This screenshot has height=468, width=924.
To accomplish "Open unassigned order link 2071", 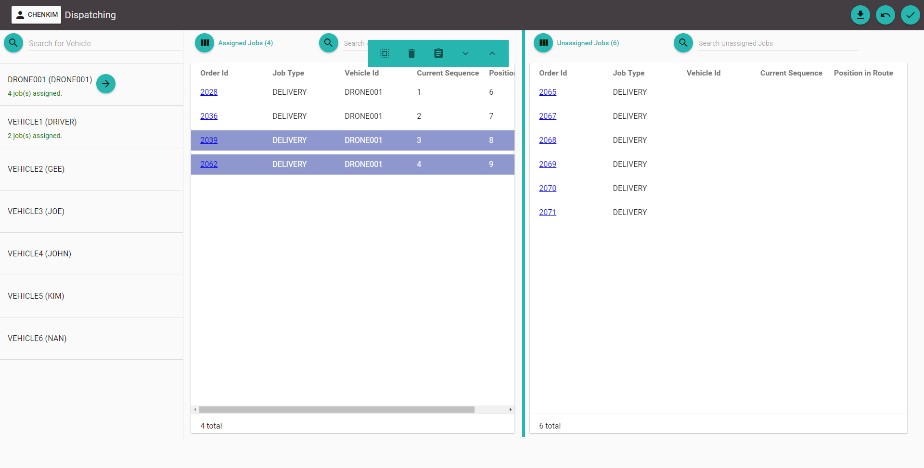I will (x=547, y=212).
